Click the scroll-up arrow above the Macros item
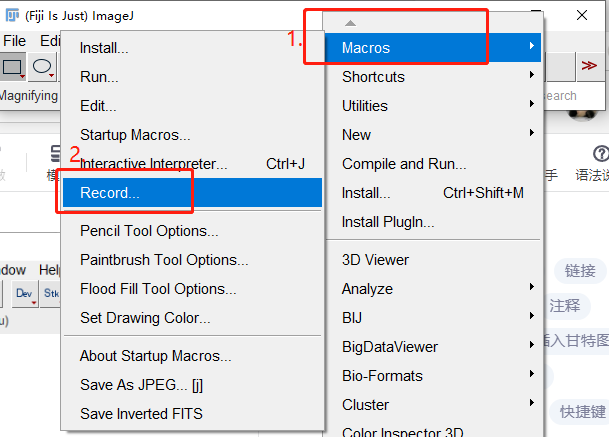 click(350, 23)
